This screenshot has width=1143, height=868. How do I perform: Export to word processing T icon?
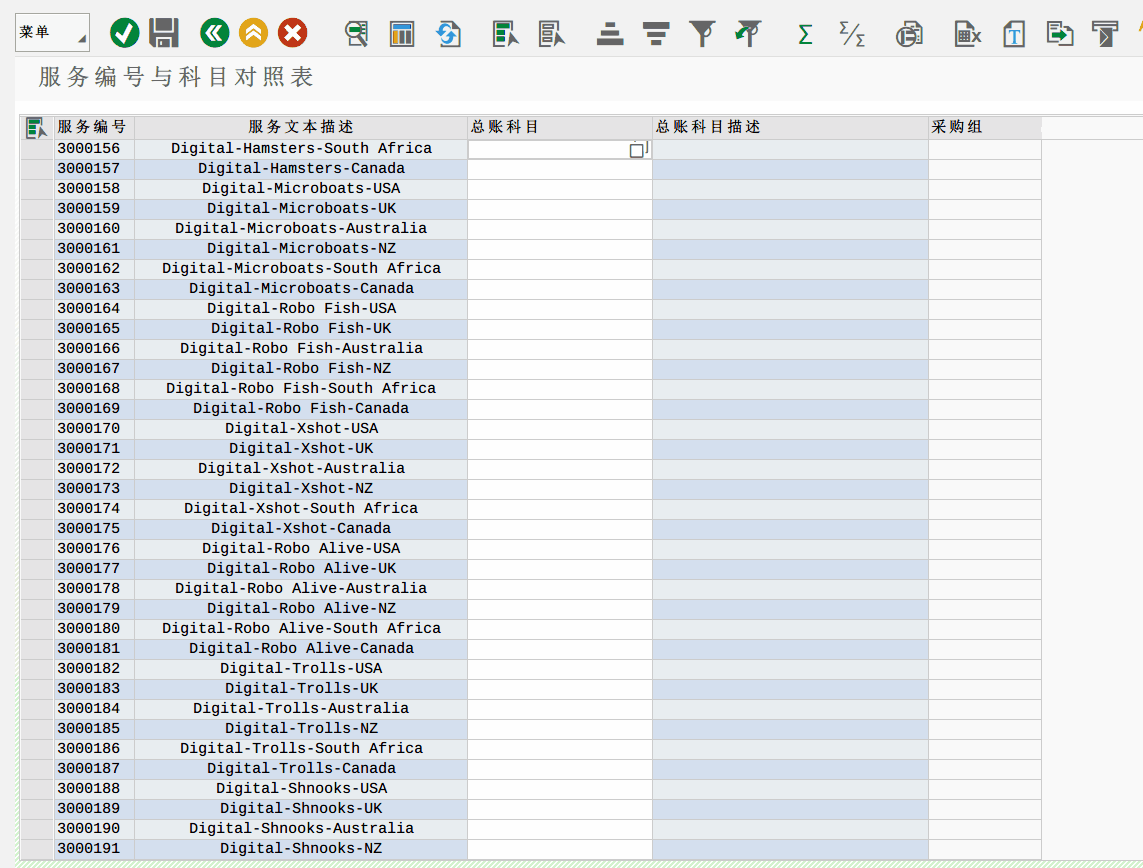point(1013,34)
